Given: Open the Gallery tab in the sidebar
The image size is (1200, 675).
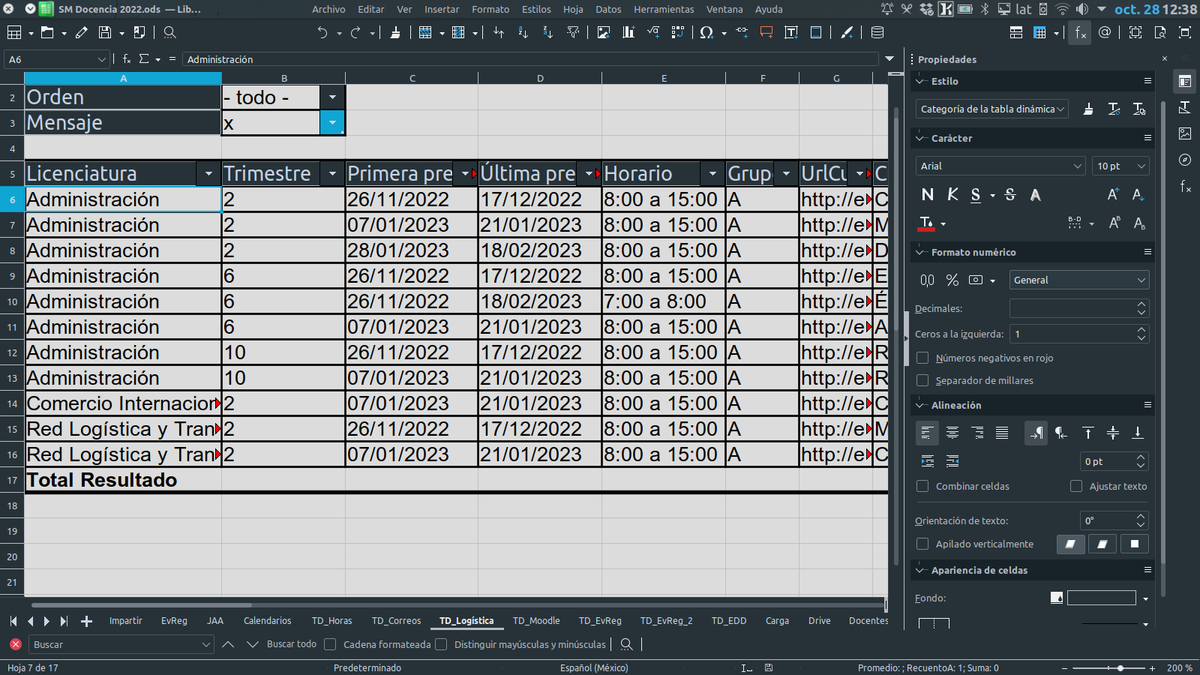Looking at the screenshot, I should coord(1185,133).
